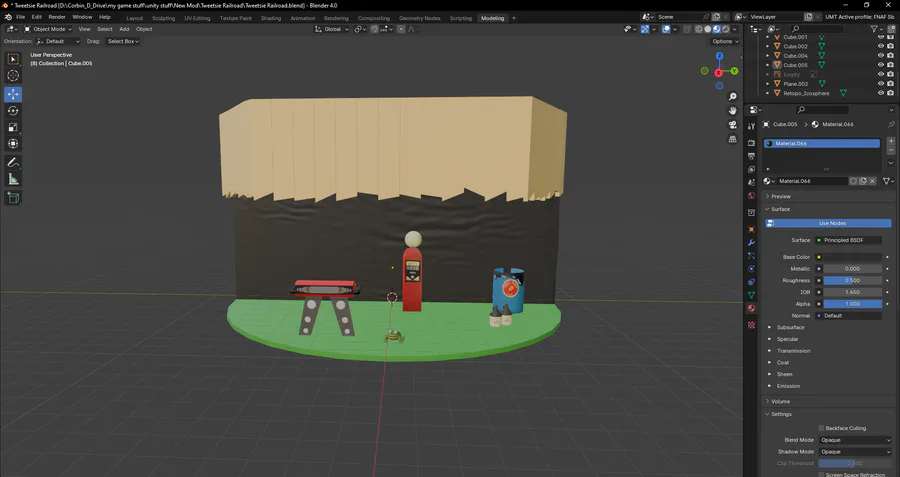This screenshot has width=900, height=477.
Task: Switch to rendered viewport shading
Action: tap(726, 29)
